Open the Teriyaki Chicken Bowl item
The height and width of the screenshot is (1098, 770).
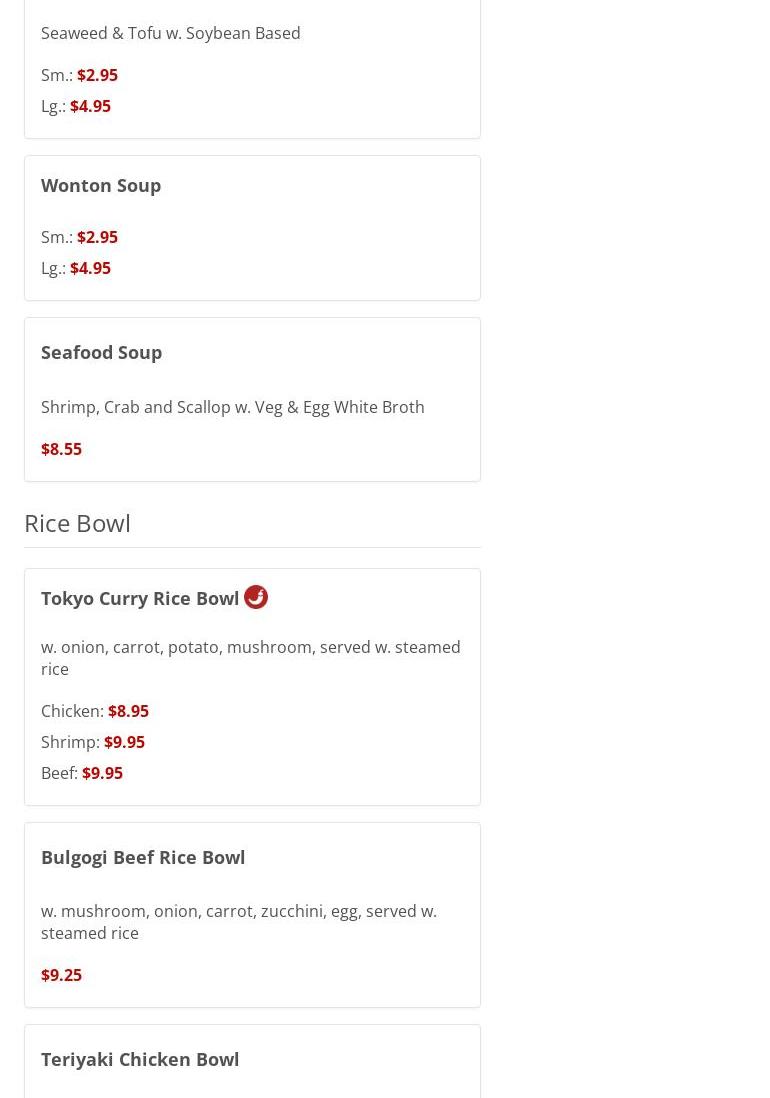point(140,1059)
